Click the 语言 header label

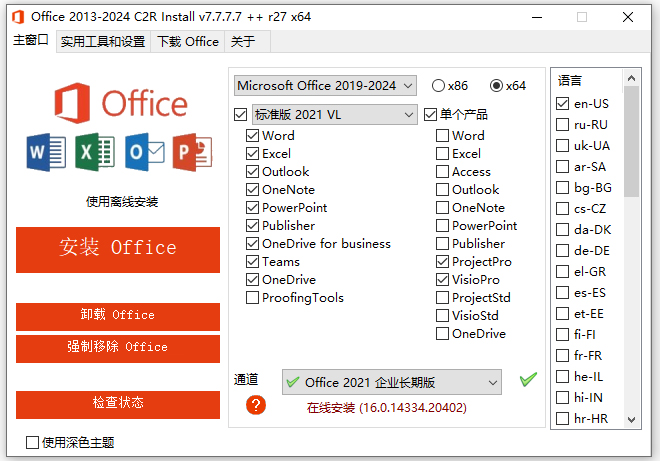[x=570, y=80]
